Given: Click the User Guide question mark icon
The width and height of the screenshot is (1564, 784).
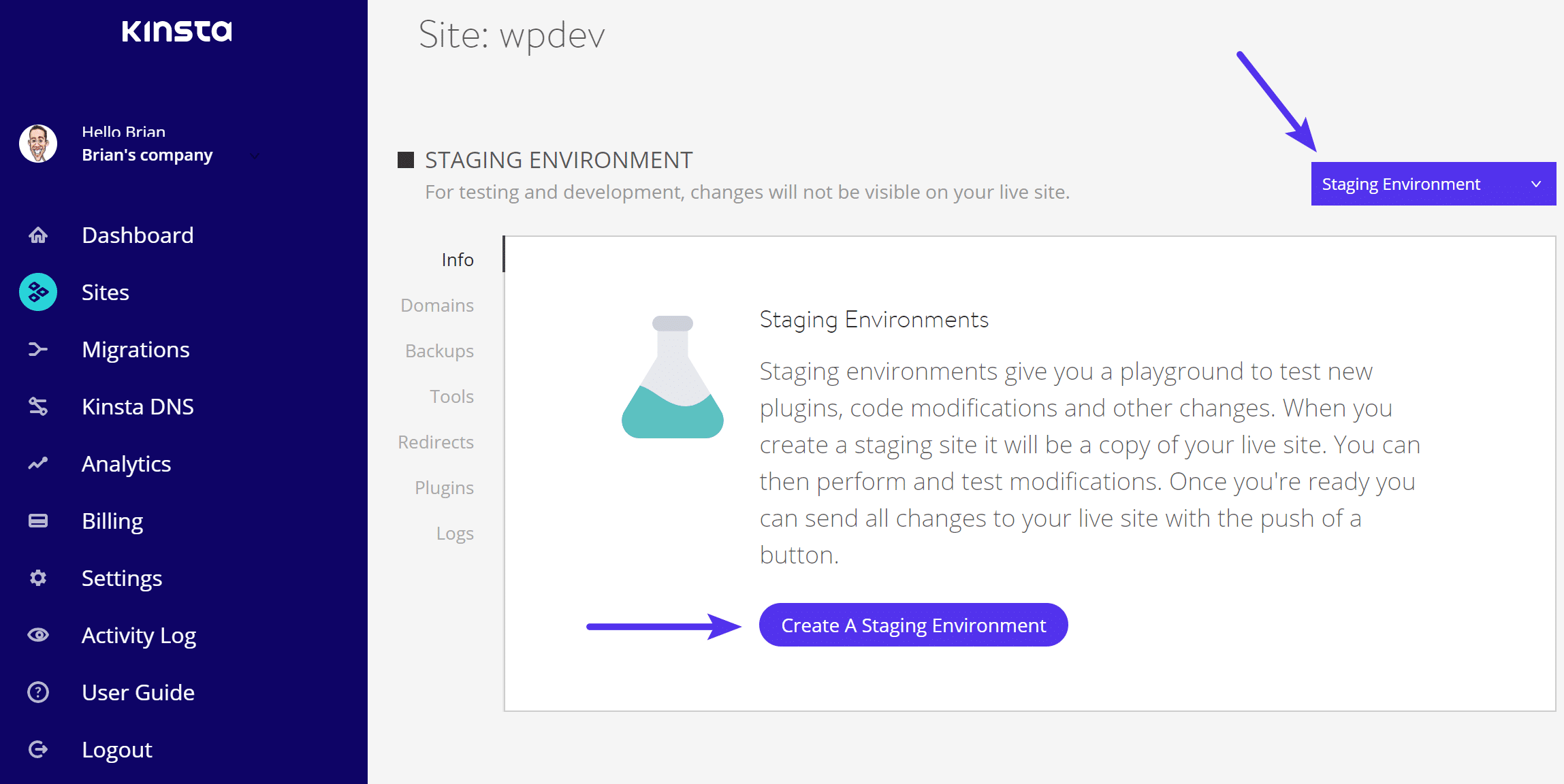Looking at the screenshot, I should (38, 692).
